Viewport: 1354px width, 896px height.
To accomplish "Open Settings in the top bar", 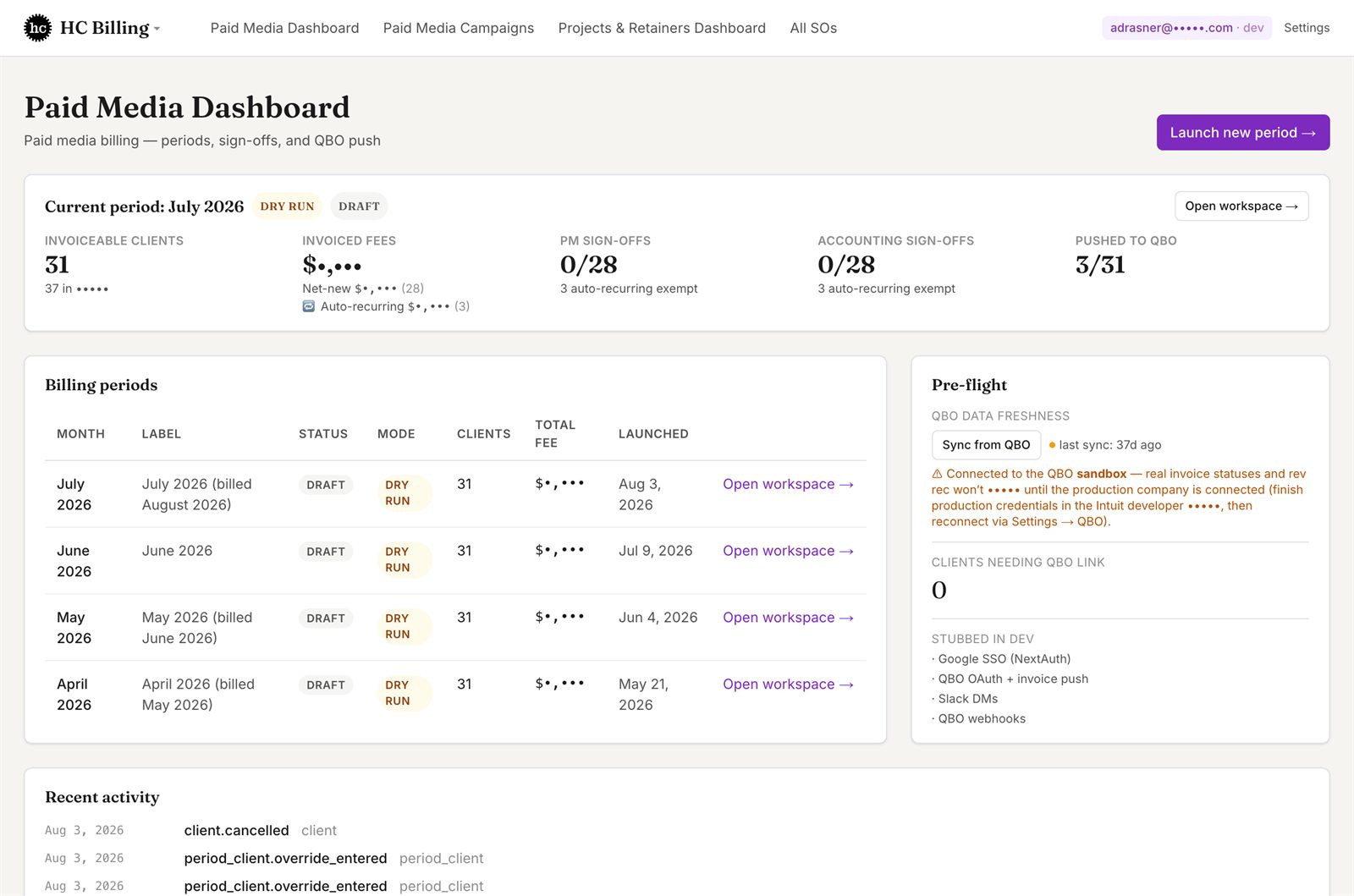I will point(1307,28).
